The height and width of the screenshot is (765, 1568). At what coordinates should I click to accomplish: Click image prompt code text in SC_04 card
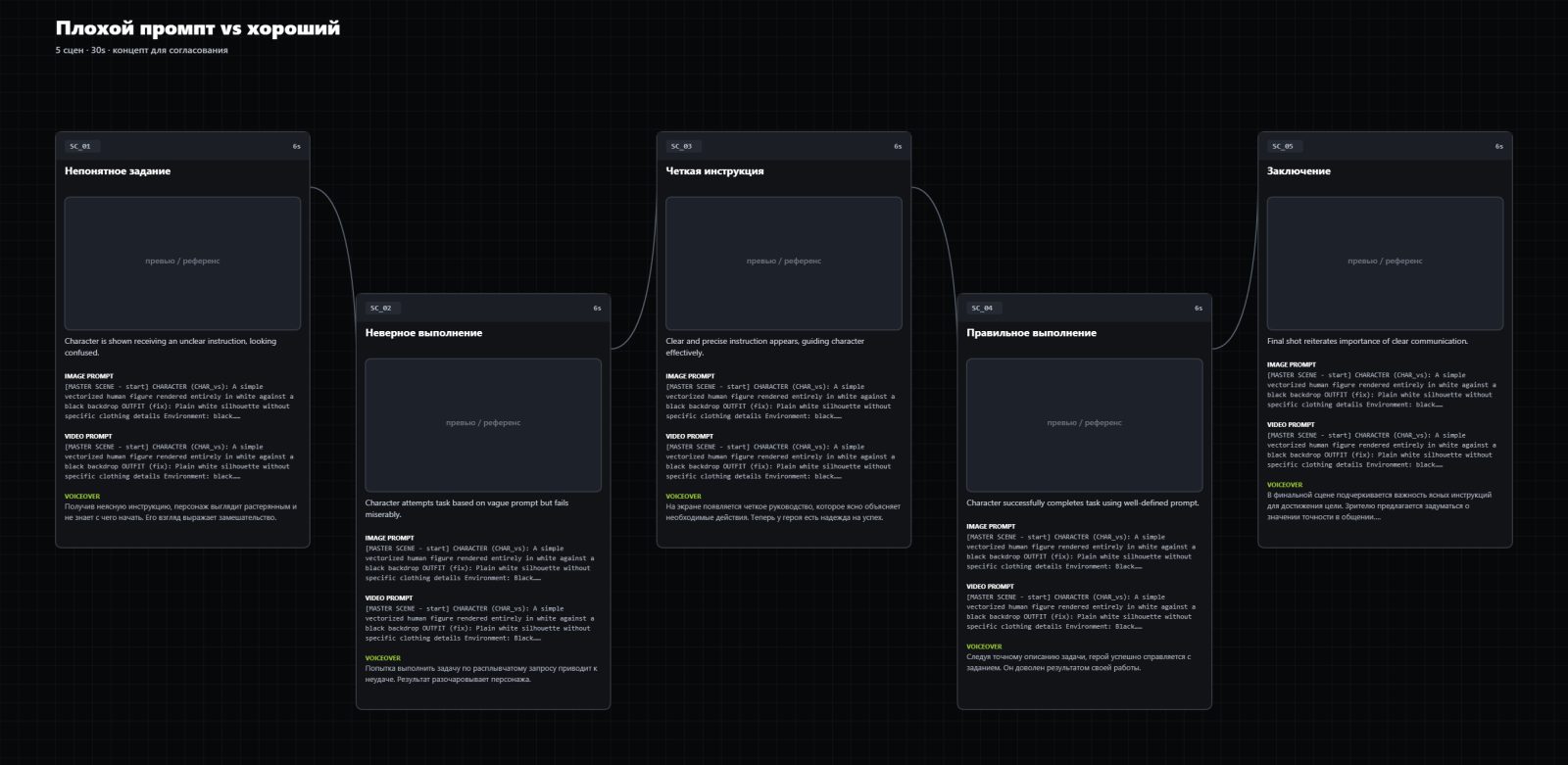pos(1081,551)
